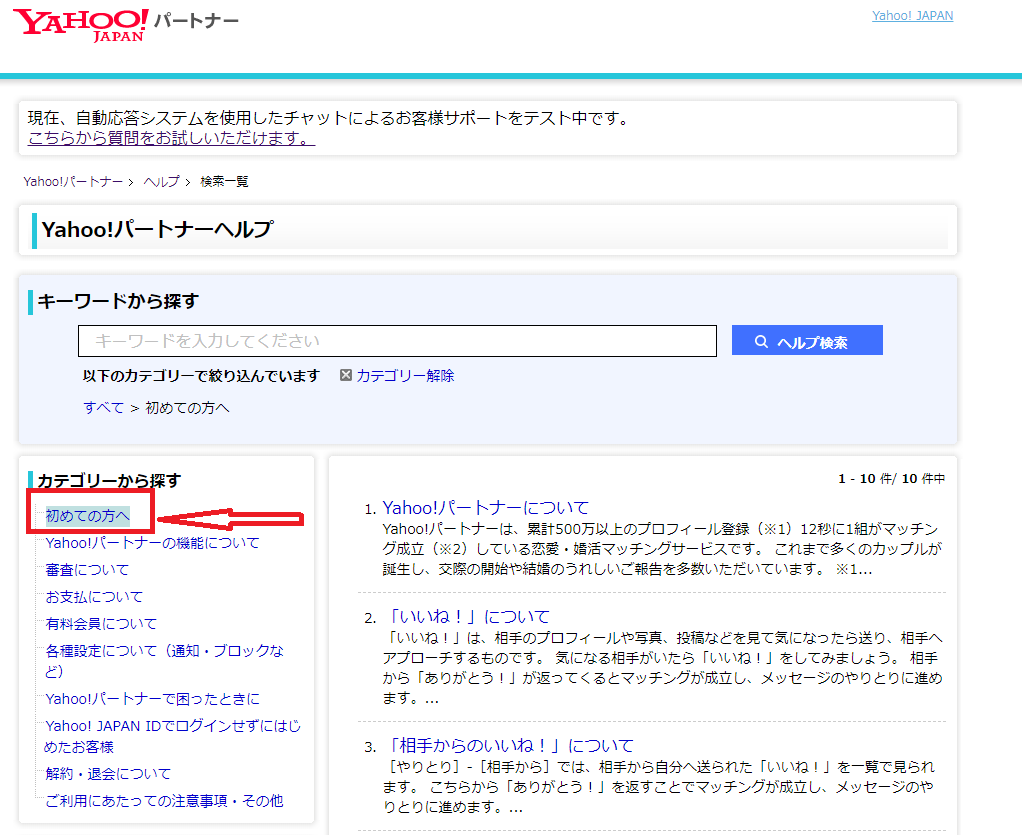Screen dimensions: 1022x835
Task: Select the 初めての方へ category in the sidebar
Action: coord(87,516)
